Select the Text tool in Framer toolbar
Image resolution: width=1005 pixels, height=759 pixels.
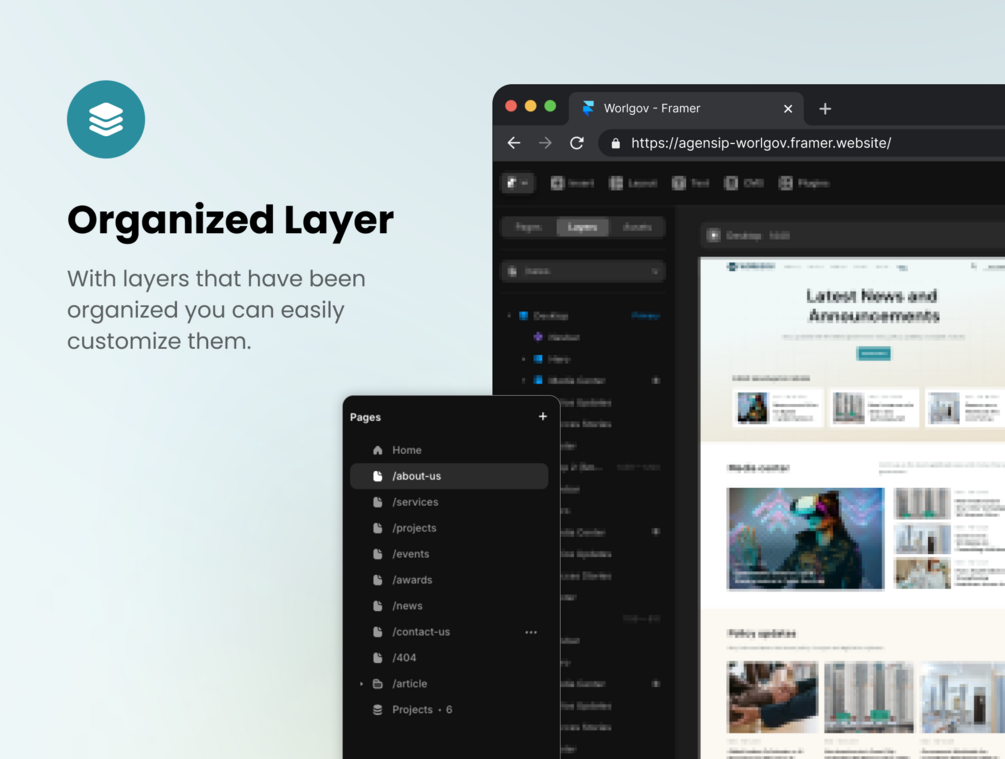pyautogui.click(x=690, y=183)
